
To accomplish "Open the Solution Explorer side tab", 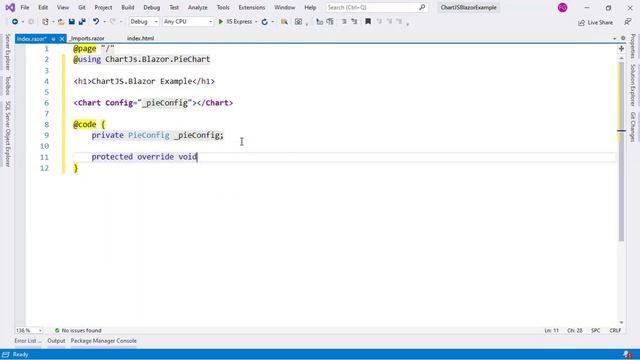I will point(633,85).
